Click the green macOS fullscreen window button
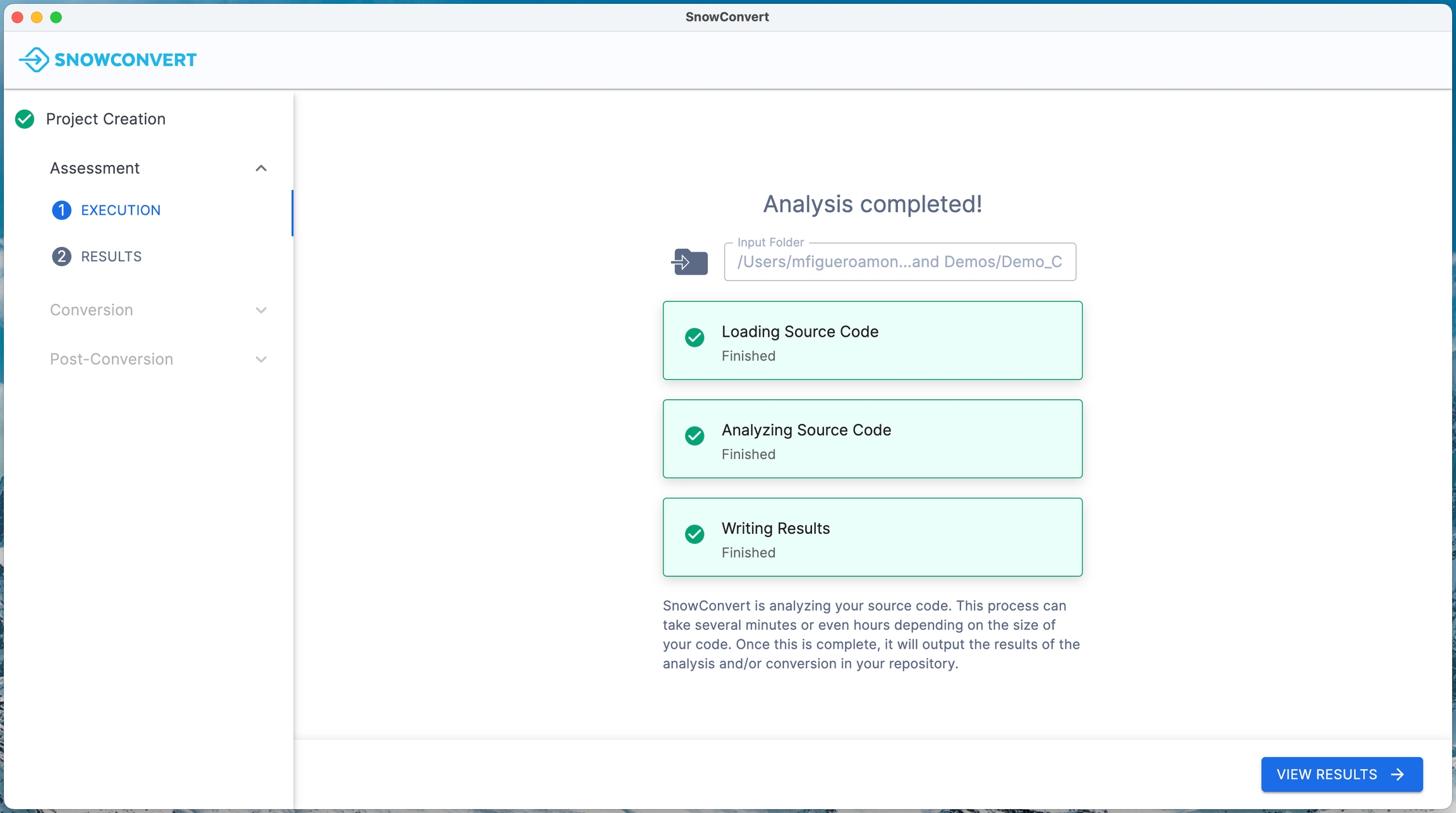This screenshot has width=1456, height=813. tap(56, 18)
